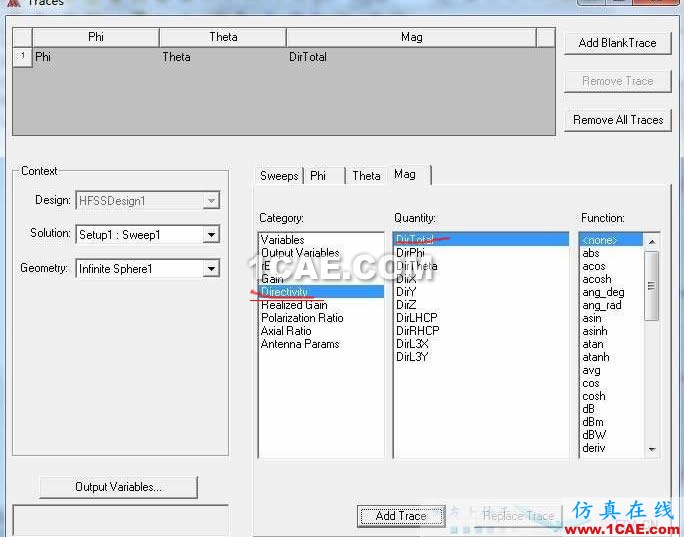
Task: Select abs function
Action: (611, 253)
